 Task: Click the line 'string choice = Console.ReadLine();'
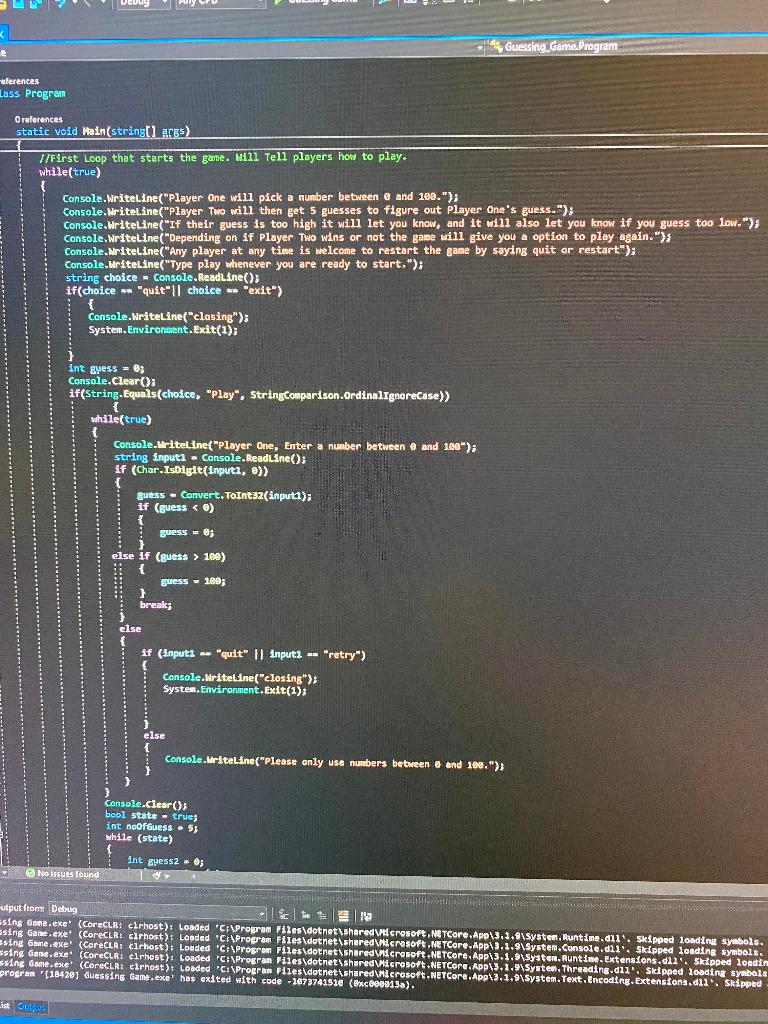tap(162, 278)
